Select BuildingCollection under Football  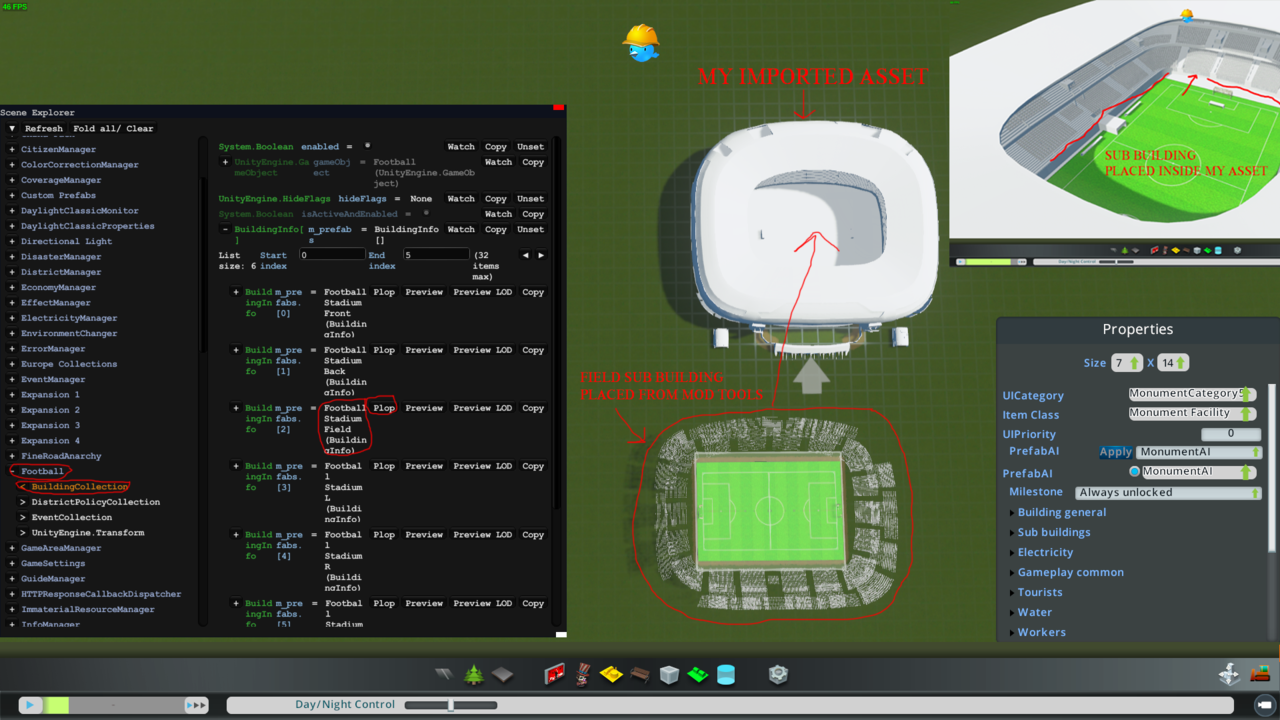pos(79,487)
